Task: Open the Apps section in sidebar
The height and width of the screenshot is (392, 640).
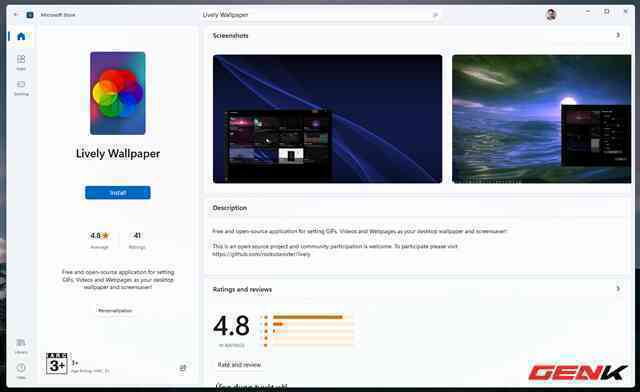Action: pos(21,62)
